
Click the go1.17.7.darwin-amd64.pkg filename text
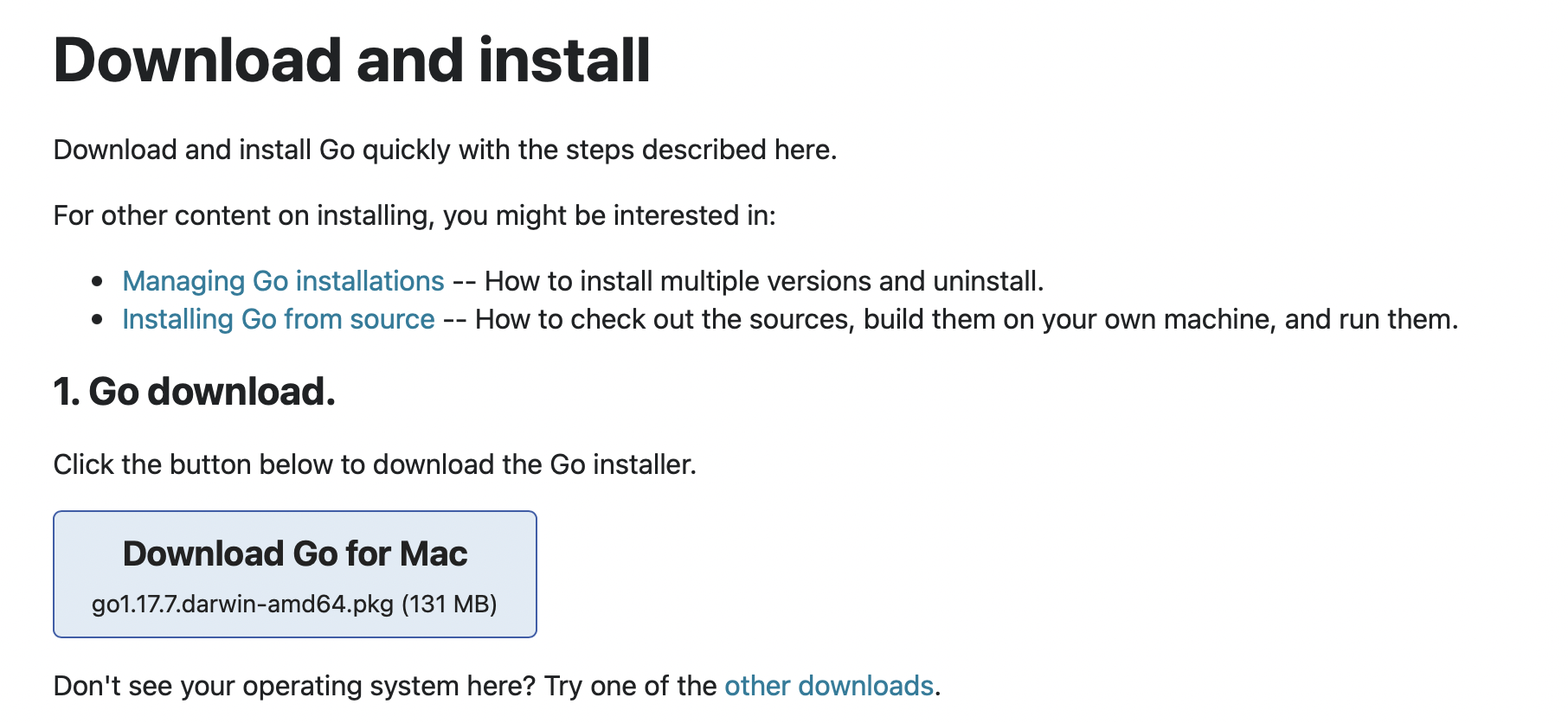[242, 604]
